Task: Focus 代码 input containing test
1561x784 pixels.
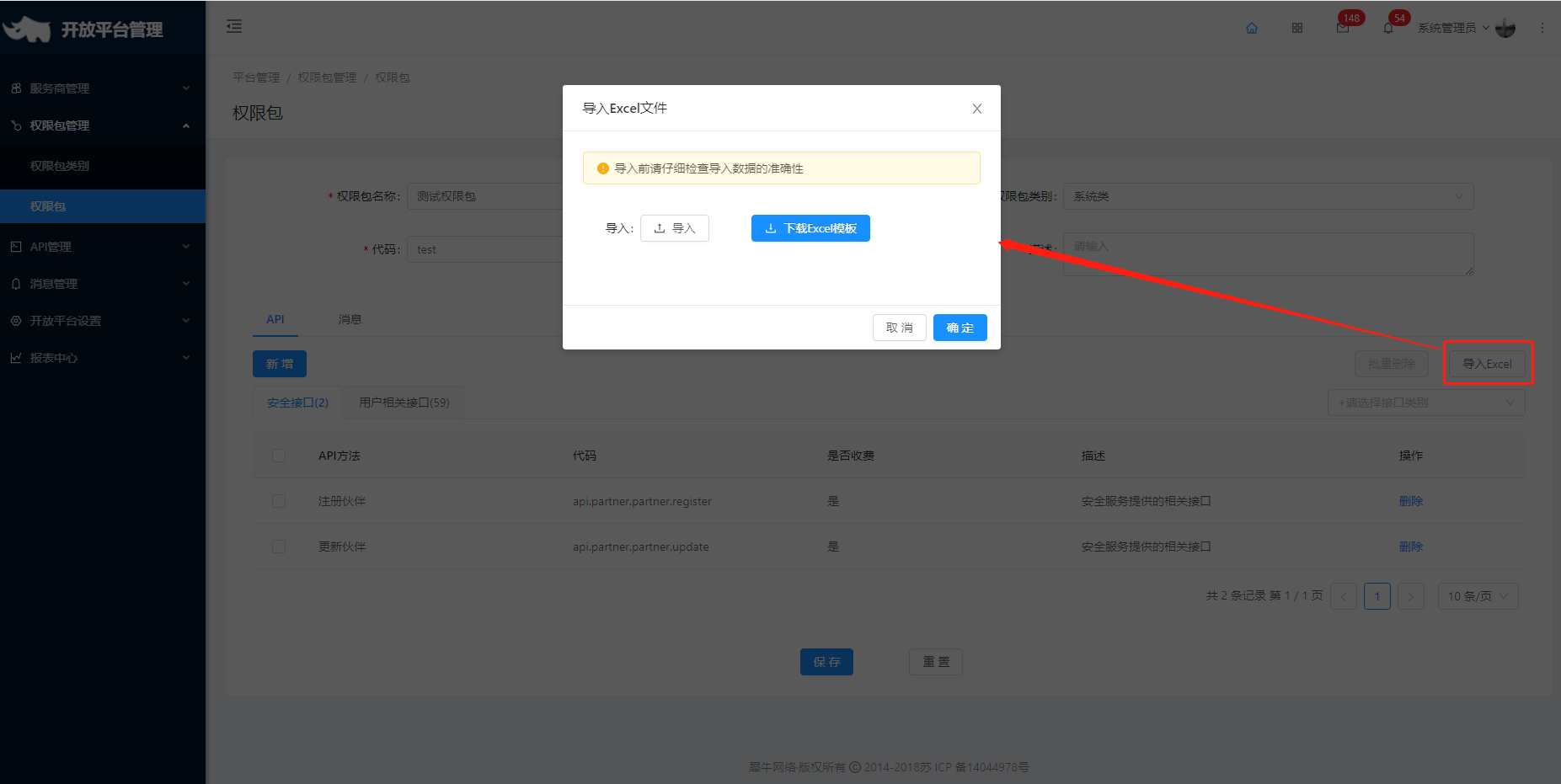Action: (484, 249)
